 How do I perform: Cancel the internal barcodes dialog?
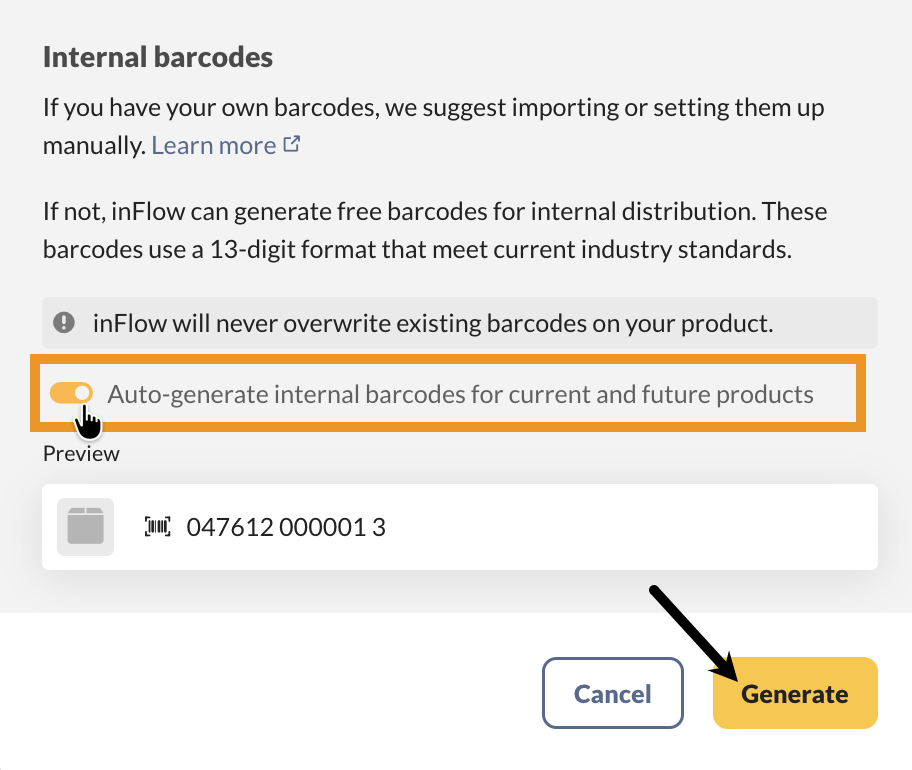pos(612,693)
